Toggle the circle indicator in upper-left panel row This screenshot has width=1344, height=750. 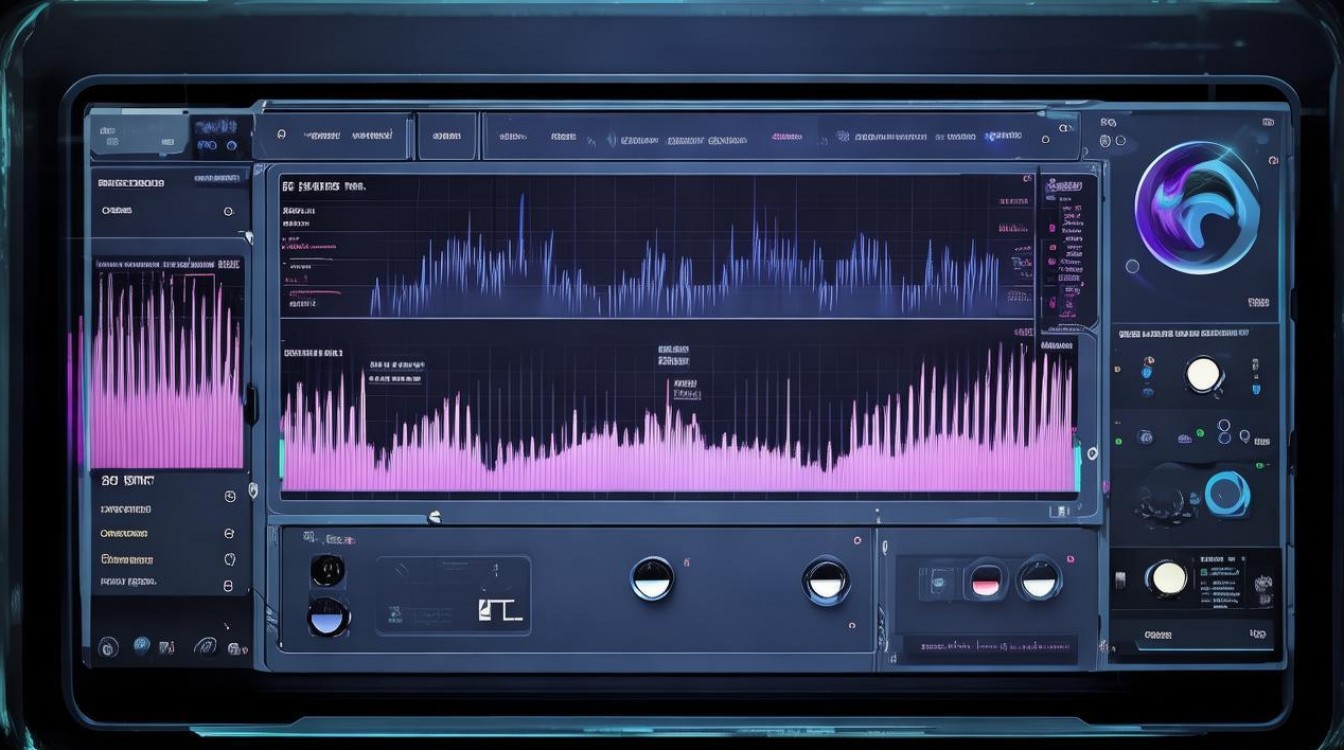228,211
